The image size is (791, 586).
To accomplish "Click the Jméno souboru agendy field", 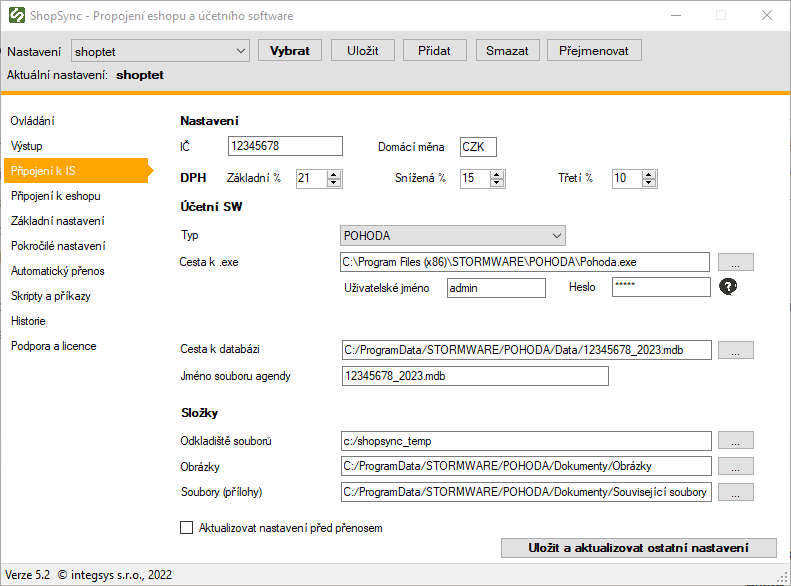I will coord(475,376).
